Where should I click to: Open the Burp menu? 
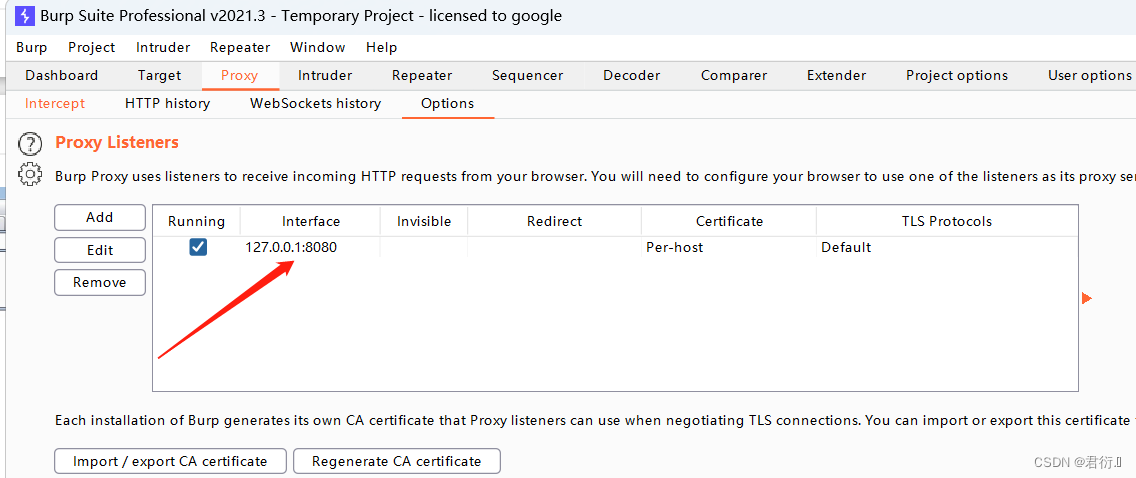(x=31, y=47)
